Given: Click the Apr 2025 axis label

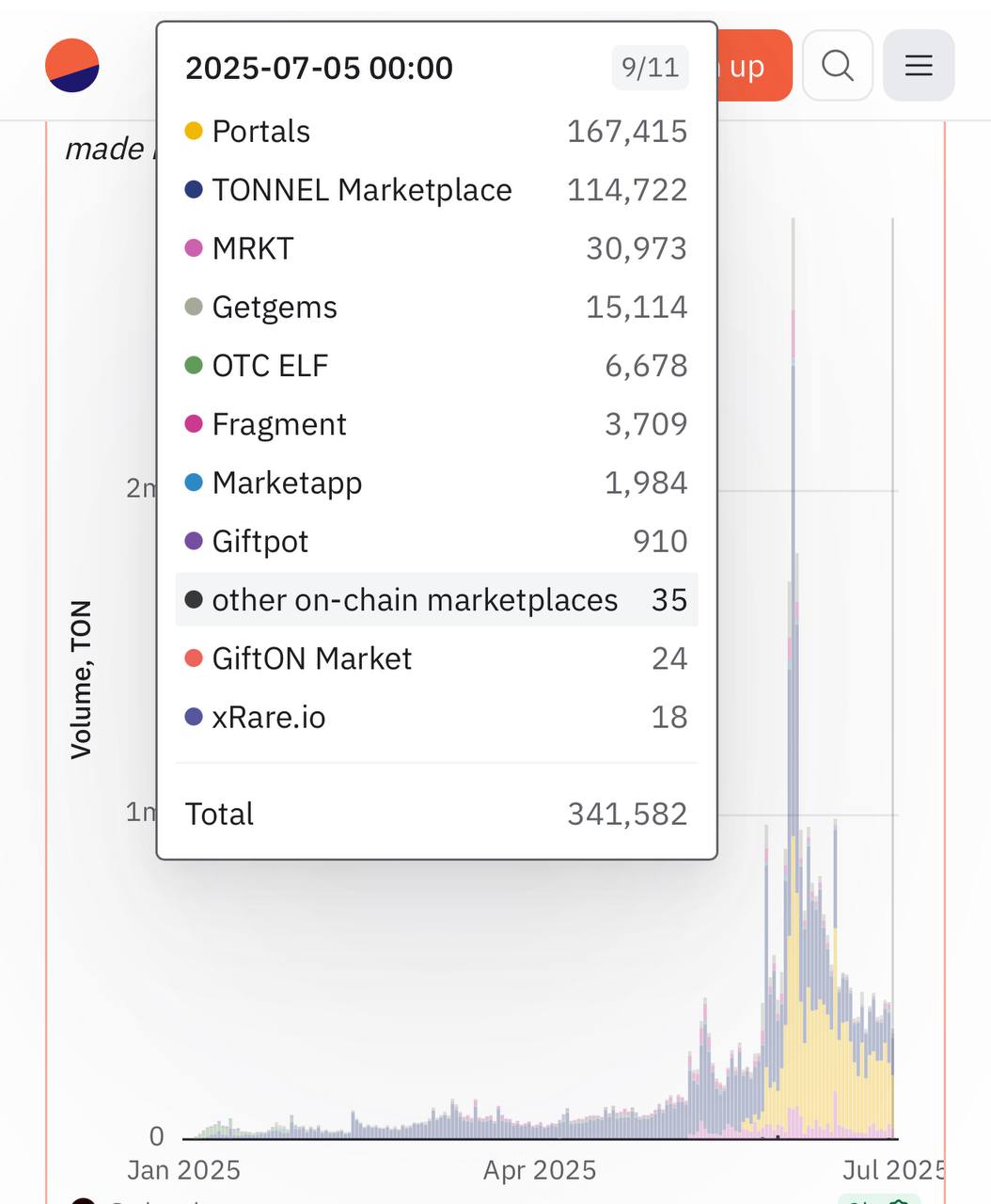Looking at the screenshot, I should tap(540, 1170).
